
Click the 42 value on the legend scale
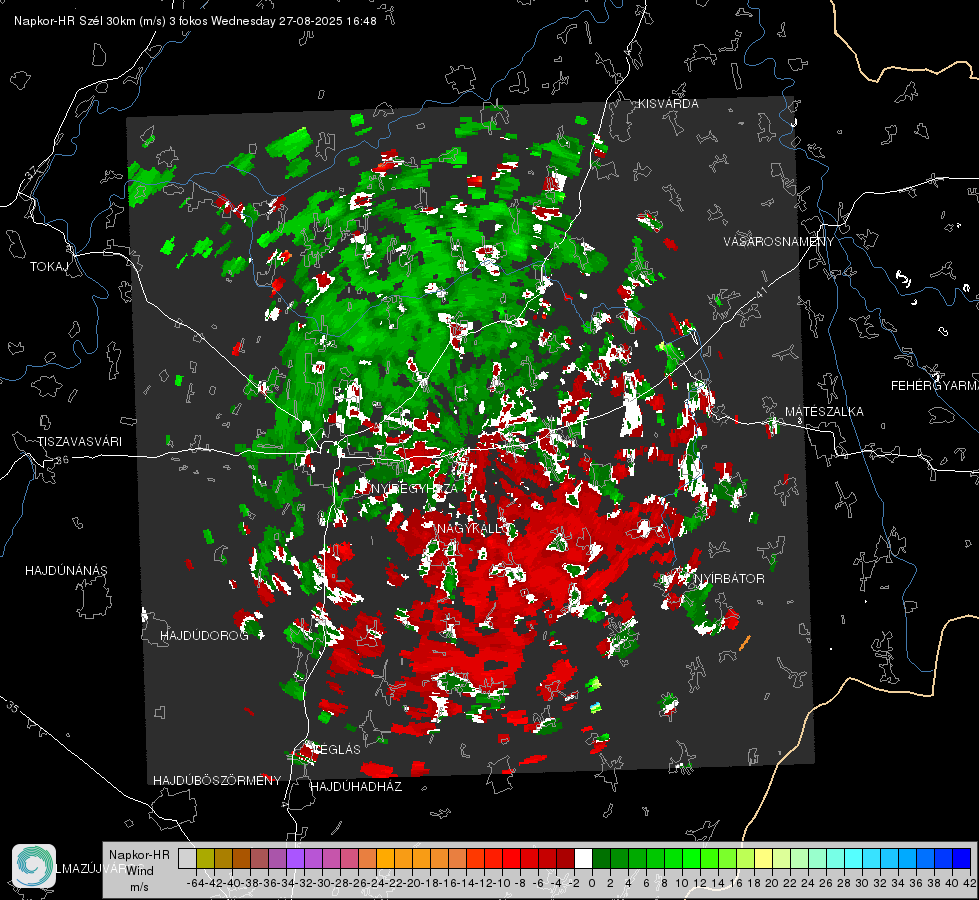(970, 883)
